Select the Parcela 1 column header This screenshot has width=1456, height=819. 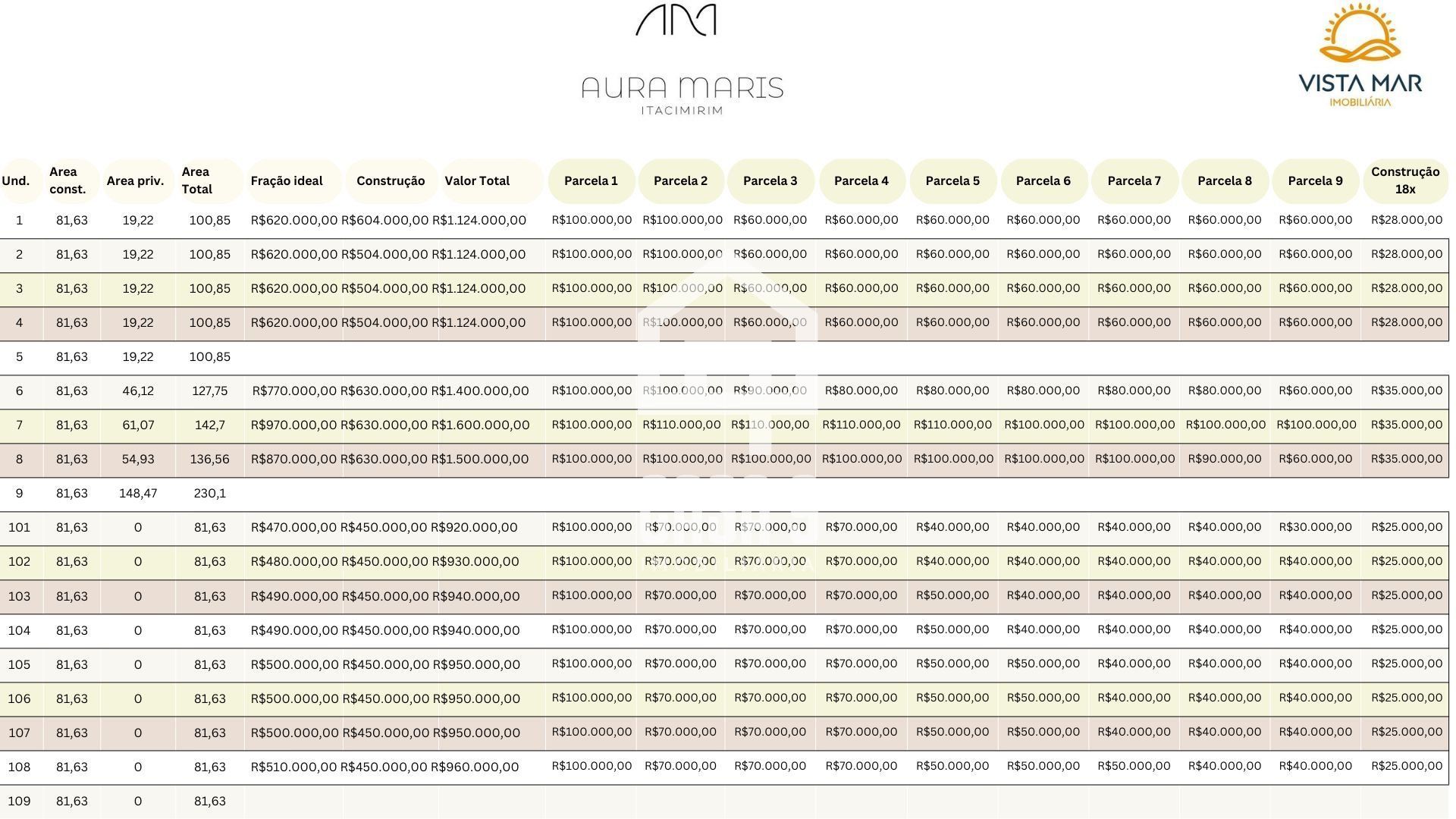[591, 180]
